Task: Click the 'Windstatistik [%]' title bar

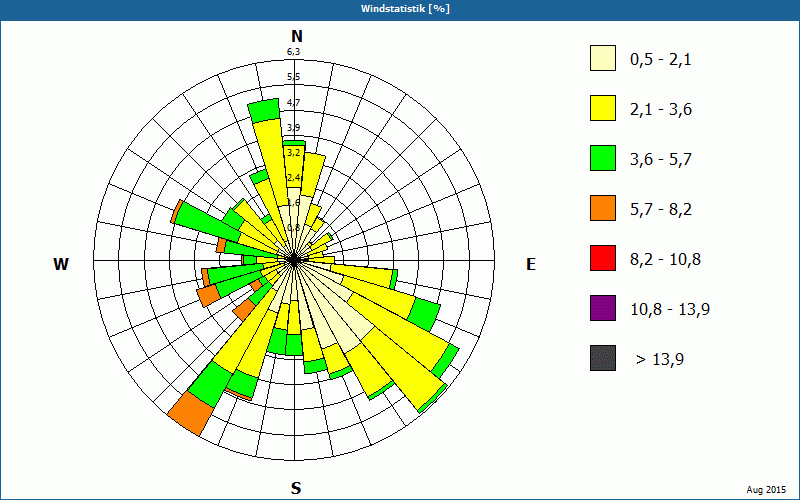Action: tap(400, 9)
